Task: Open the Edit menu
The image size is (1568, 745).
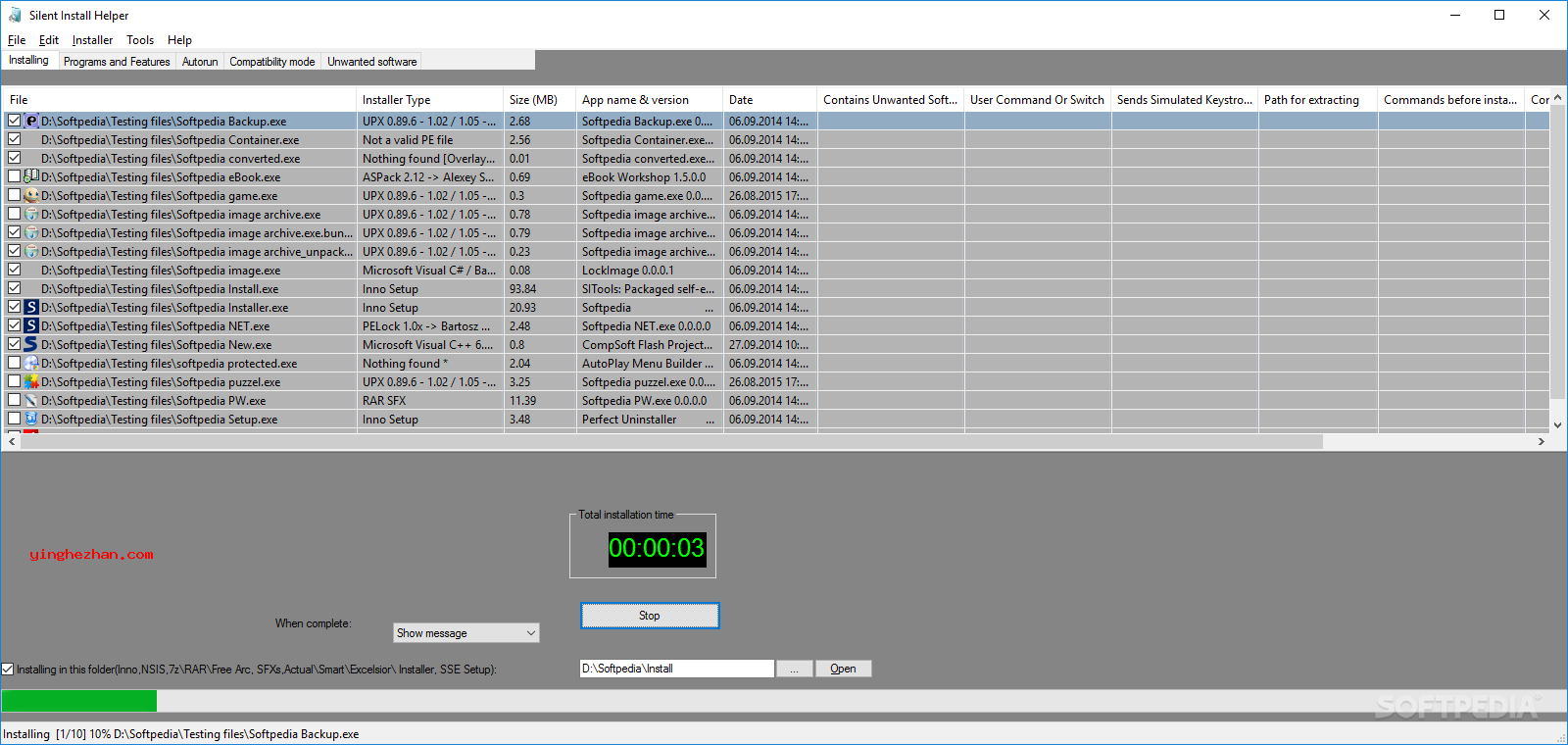Action: (49, 40)
